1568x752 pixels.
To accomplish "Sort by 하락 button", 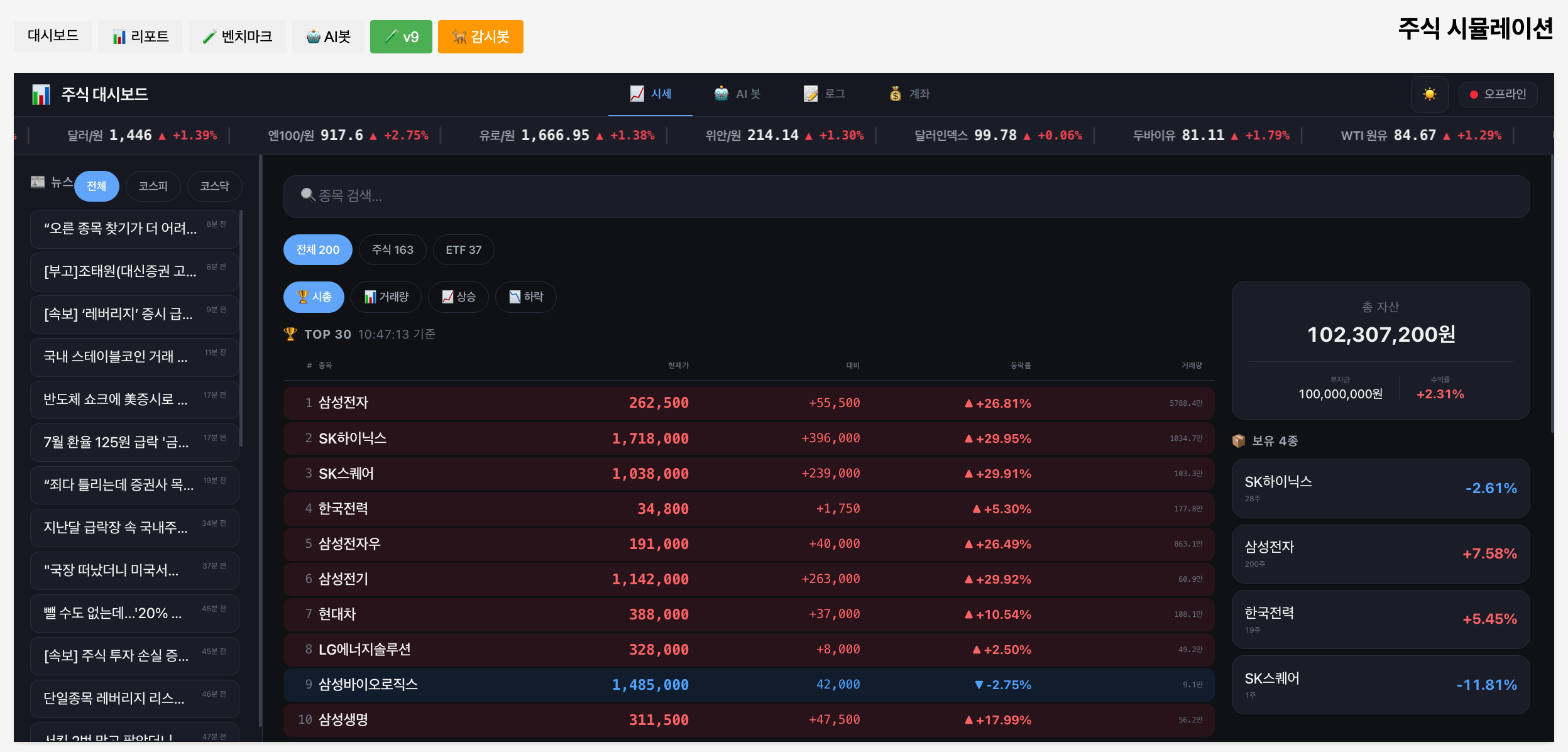I will (x=526, y=297).
